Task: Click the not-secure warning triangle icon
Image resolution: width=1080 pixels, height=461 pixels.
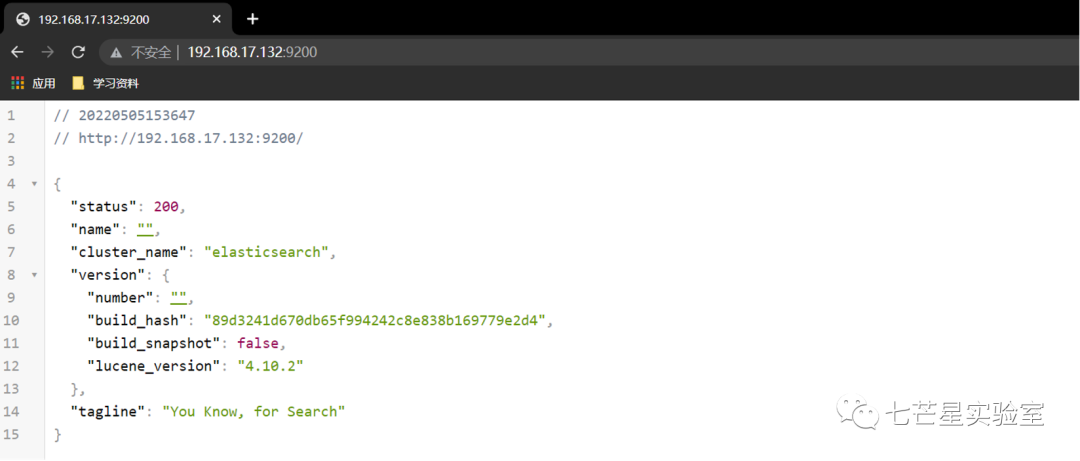Action: tap(116, 52)
